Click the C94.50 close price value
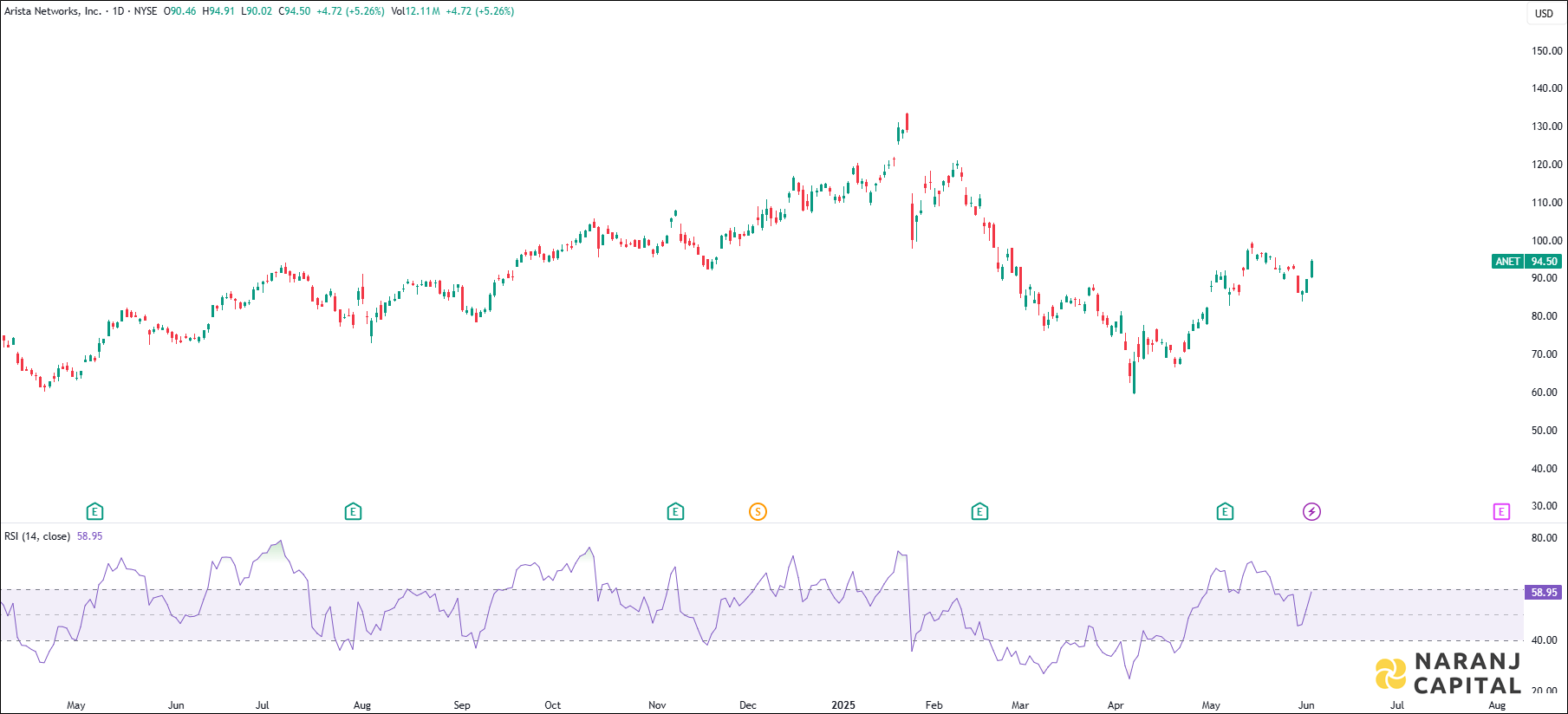Image resolution: width=1568 pixels, height=714 pixels. point(295,11)
